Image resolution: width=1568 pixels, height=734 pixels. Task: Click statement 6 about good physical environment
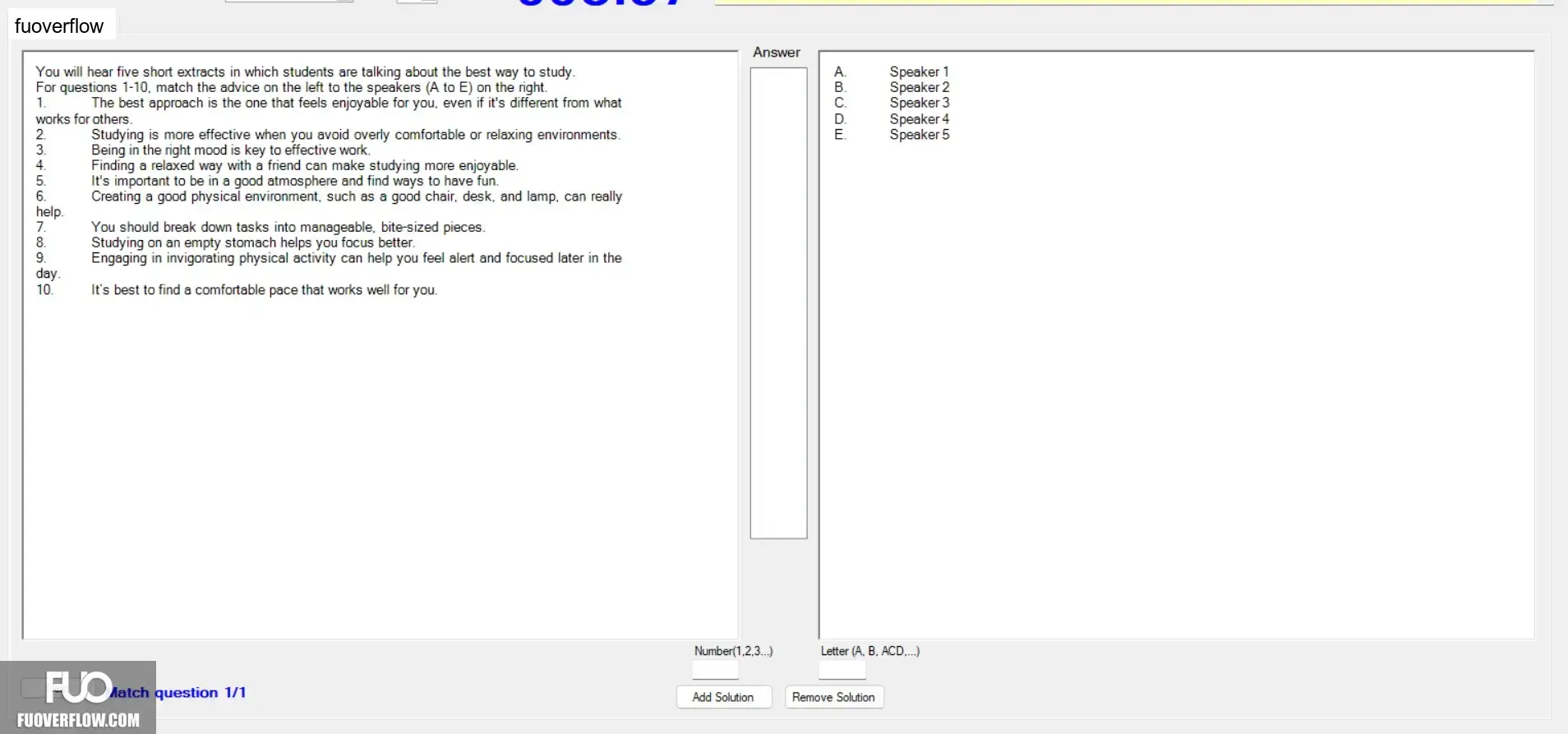point(329,204)
